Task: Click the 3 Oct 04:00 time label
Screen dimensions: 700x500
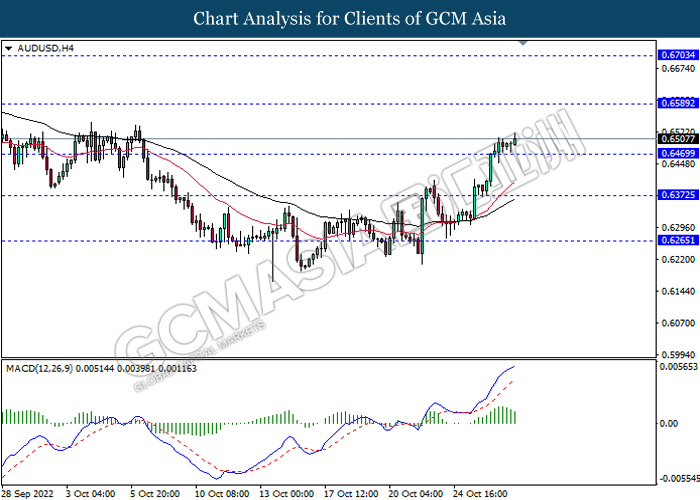Action: (x=91, y=494)
